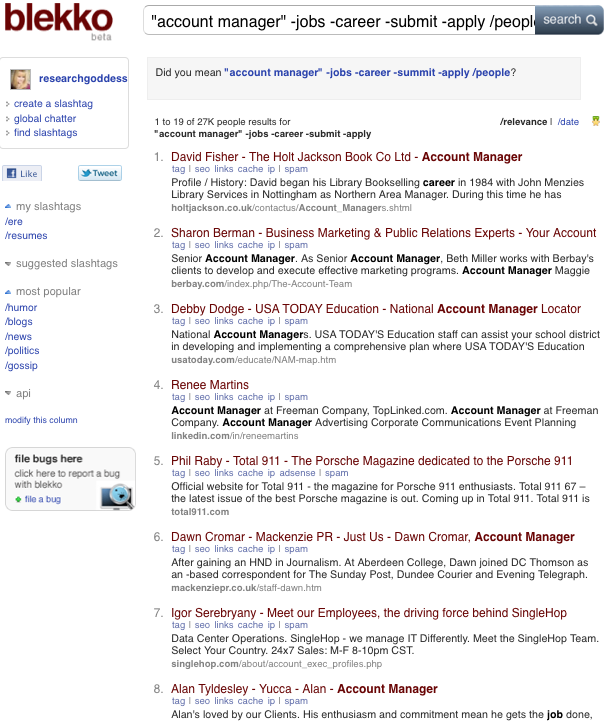Click the linkedin.com/in/reneemartins URL
611x721 pixels.
coord(234,435)
